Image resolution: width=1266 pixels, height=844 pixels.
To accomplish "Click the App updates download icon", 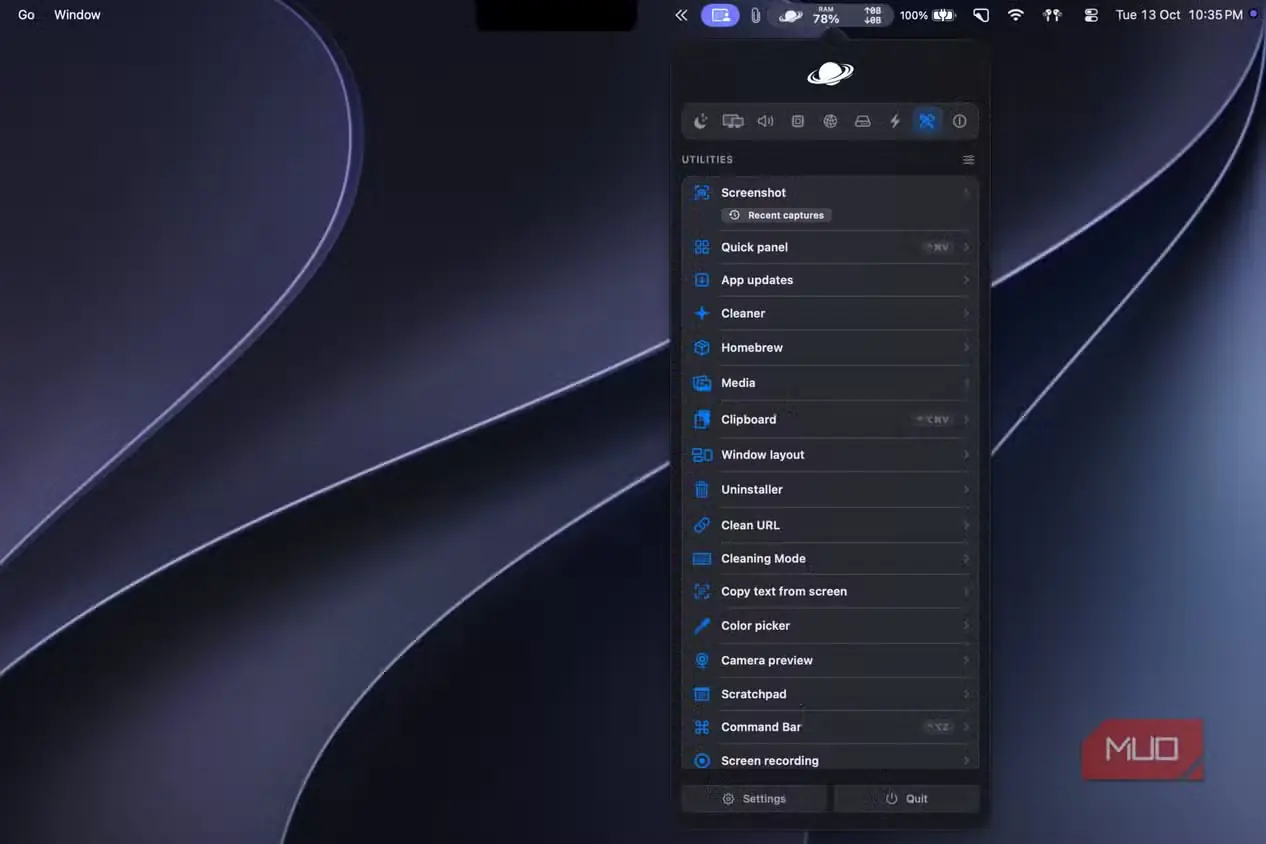I will (702, 280).
